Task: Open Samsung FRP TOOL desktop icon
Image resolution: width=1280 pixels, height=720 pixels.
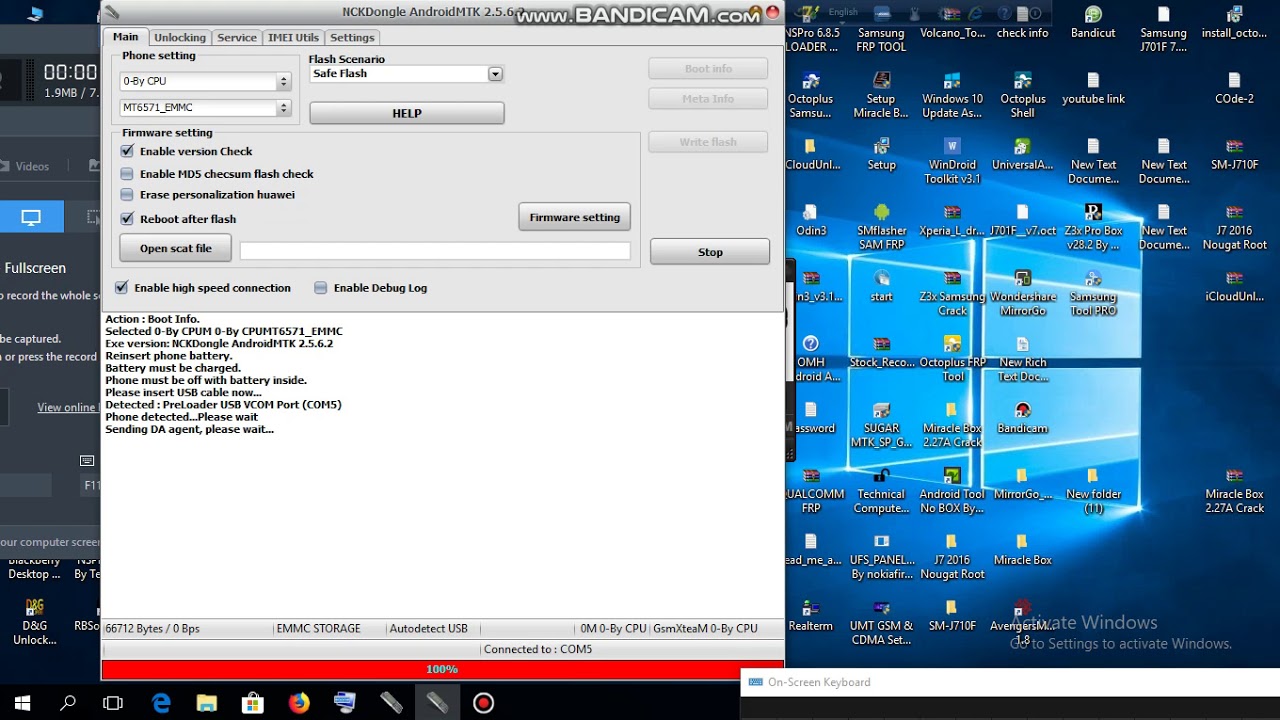Action: click(x=881, y=29)
